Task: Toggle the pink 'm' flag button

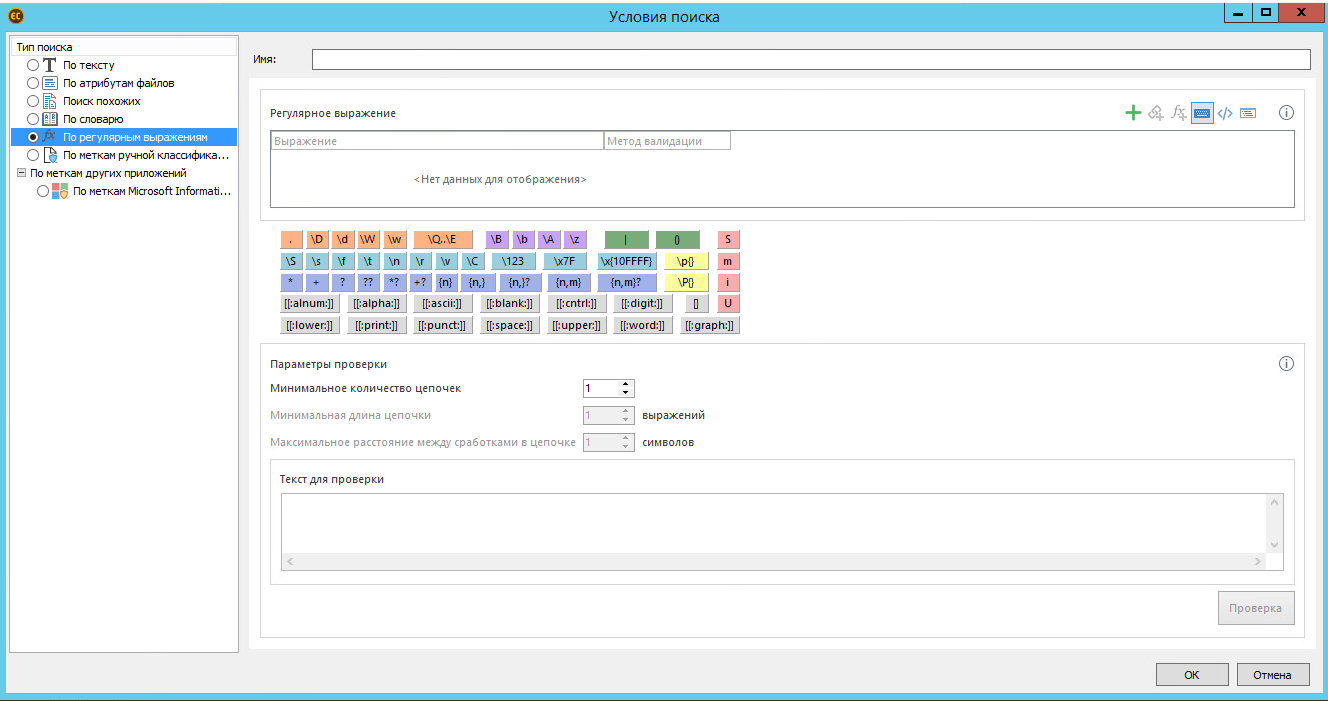Action: 728,261
